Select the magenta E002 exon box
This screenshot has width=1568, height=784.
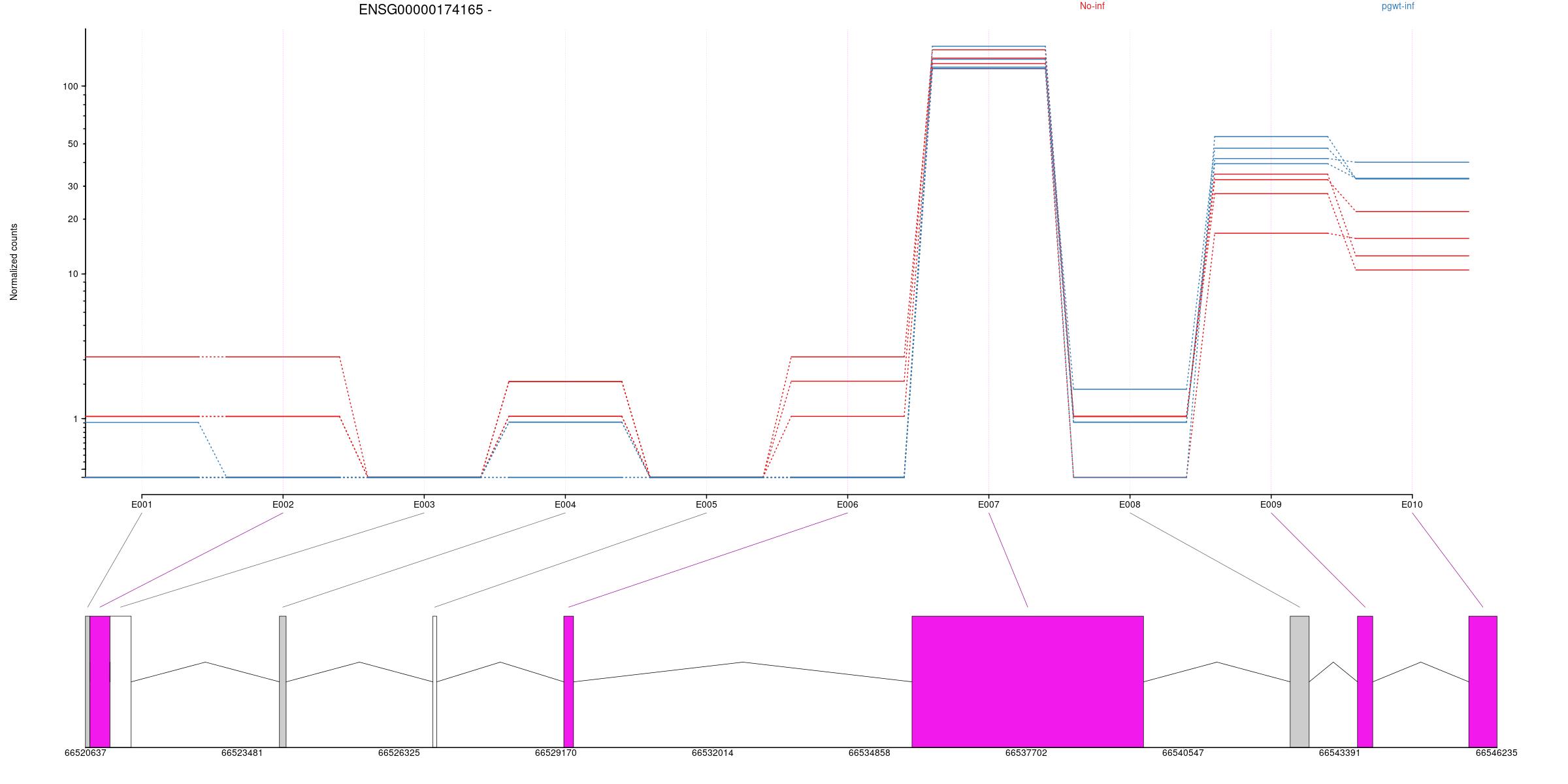coord(100,681)
